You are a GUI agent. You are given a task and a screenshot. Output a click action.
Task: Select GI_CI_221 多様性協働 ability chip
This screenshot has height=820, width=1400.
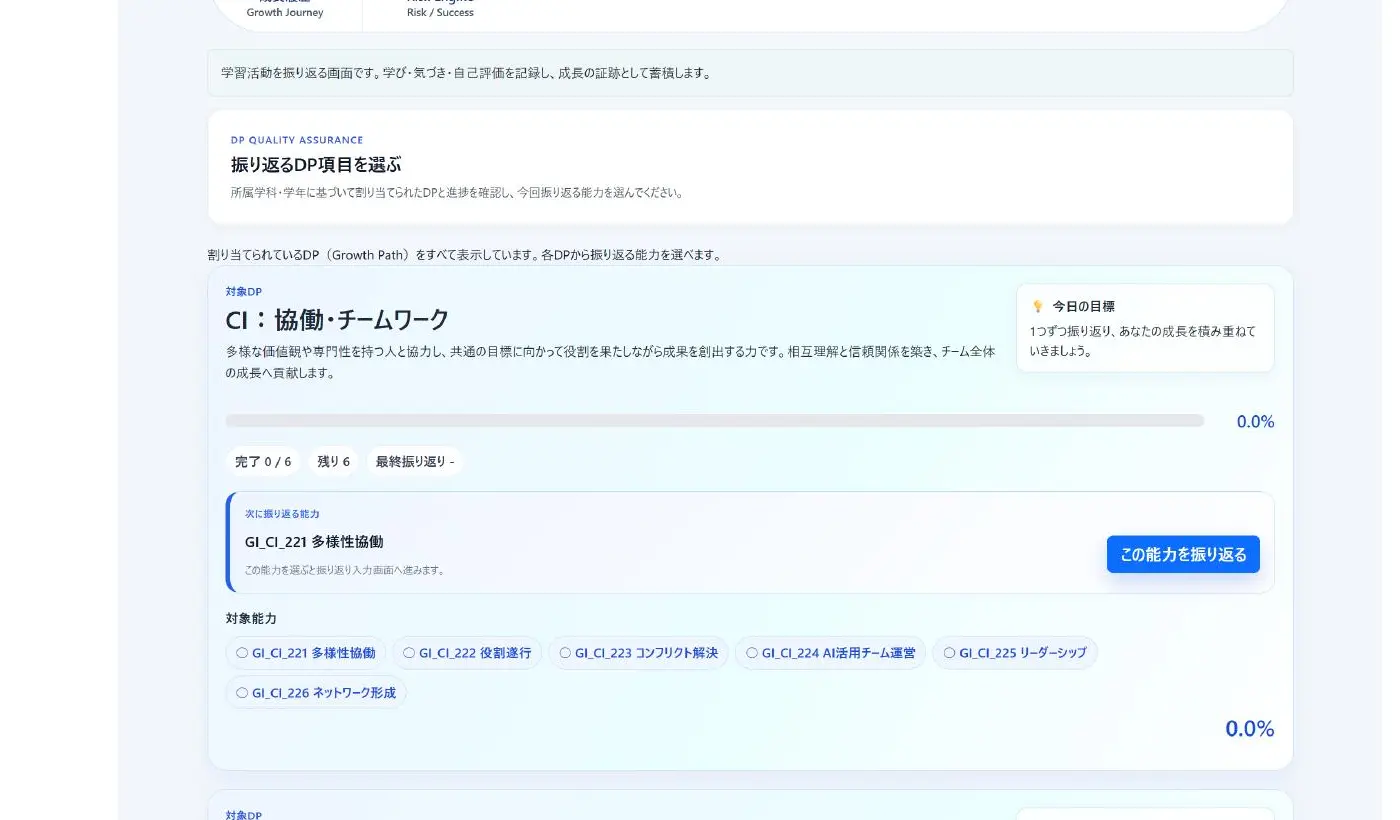306,653
